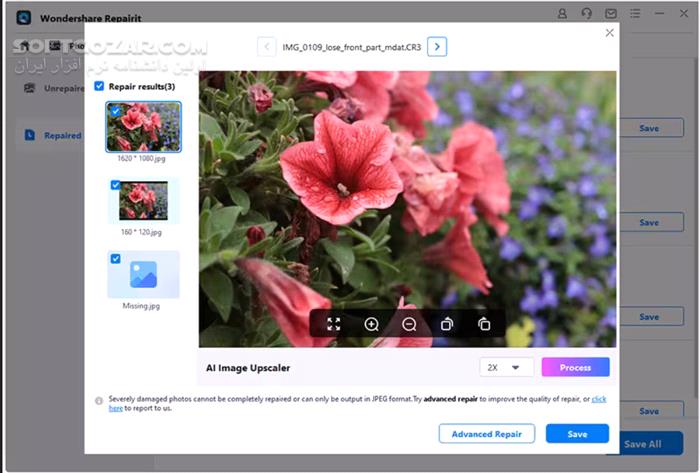This screenshot has width=700, height=473.
Task: Rotate the image counterclockwise
Action: tap(446, 324)
